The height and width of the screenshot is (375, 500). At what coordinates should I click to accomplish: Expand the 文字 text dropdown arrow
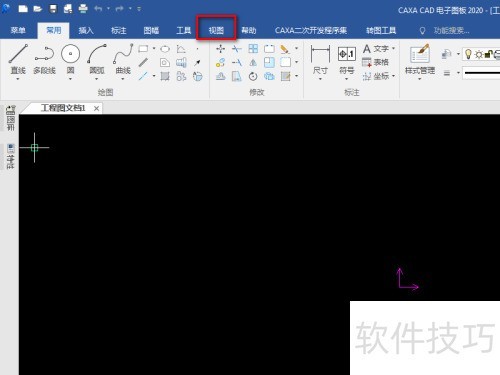(x=394, y=49)
